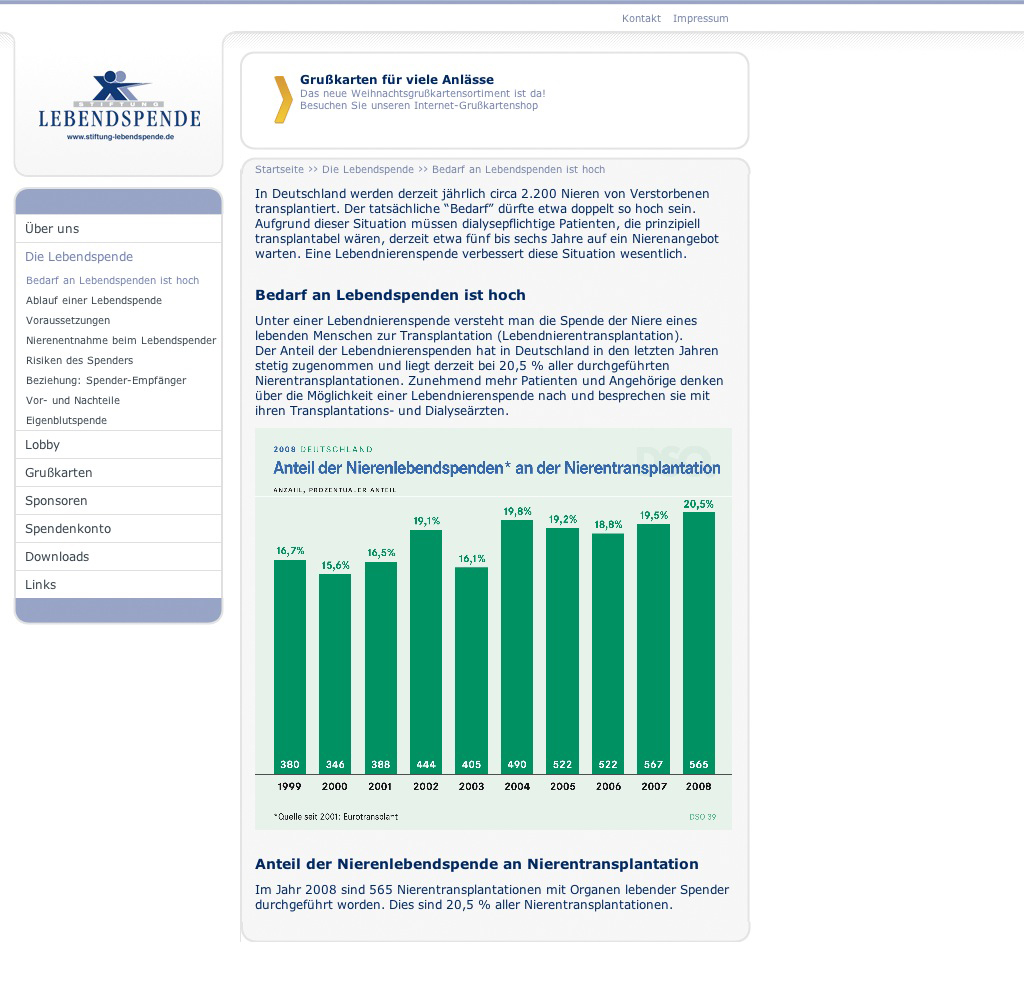Click the 2003 bar with value 405

472,671
